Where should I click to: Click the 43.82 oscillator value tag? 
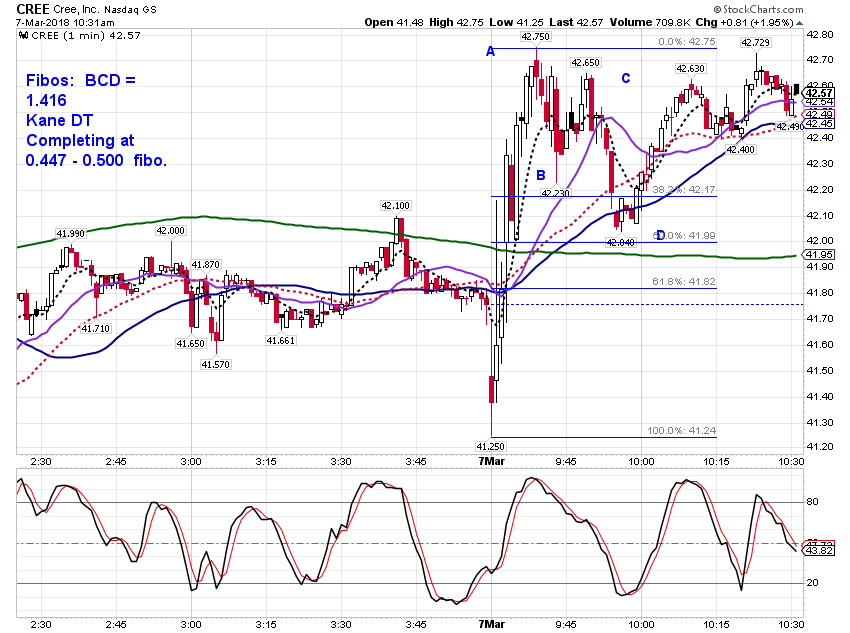pyautogui.click(x=819, y=551)
